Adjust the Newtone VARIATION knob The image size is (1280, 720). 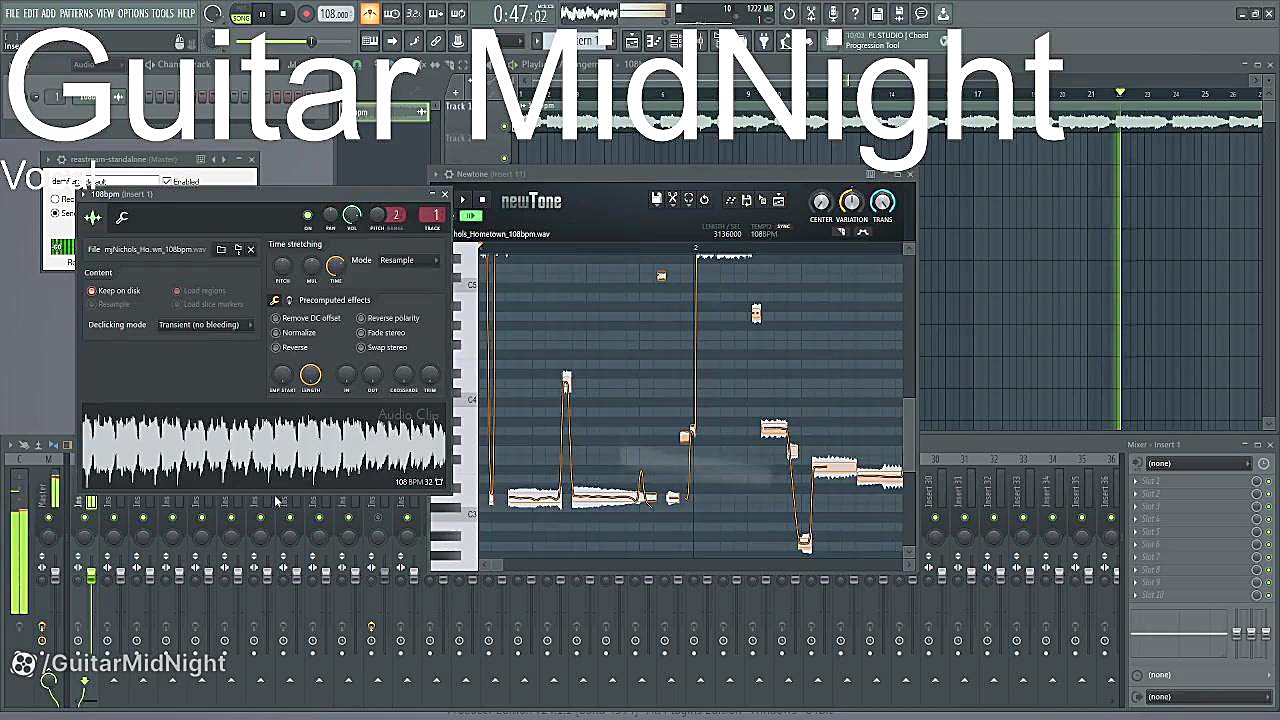click(851, 202)
